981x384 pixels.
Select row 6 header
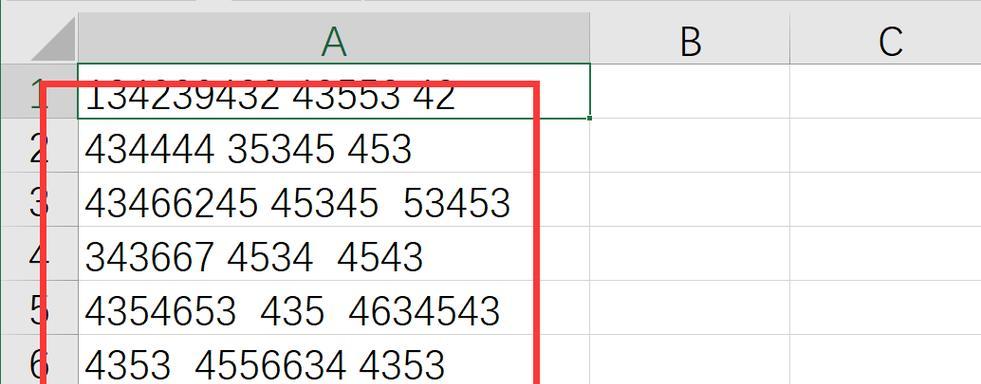coord(39,359)
